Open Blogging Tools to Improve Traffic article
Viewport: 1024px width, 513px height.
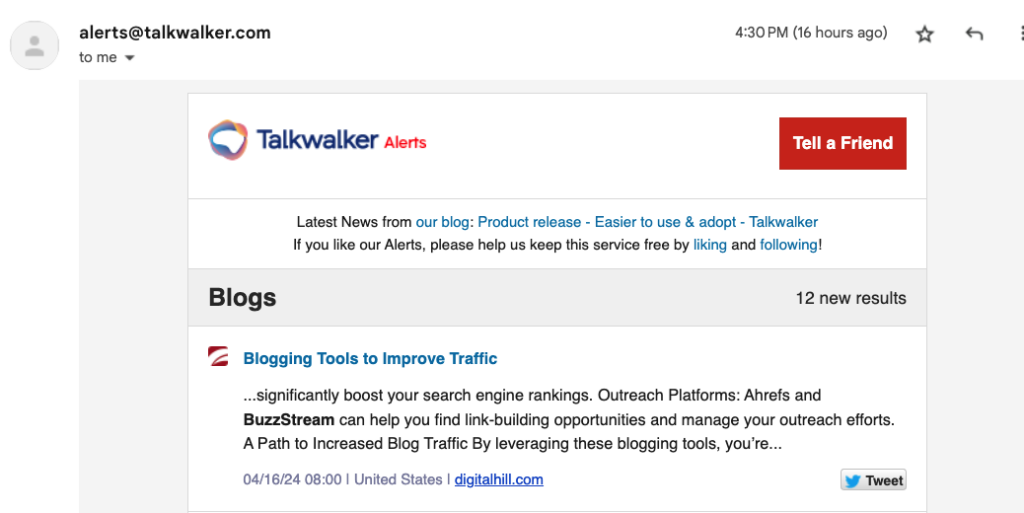[x=370, y=358]
